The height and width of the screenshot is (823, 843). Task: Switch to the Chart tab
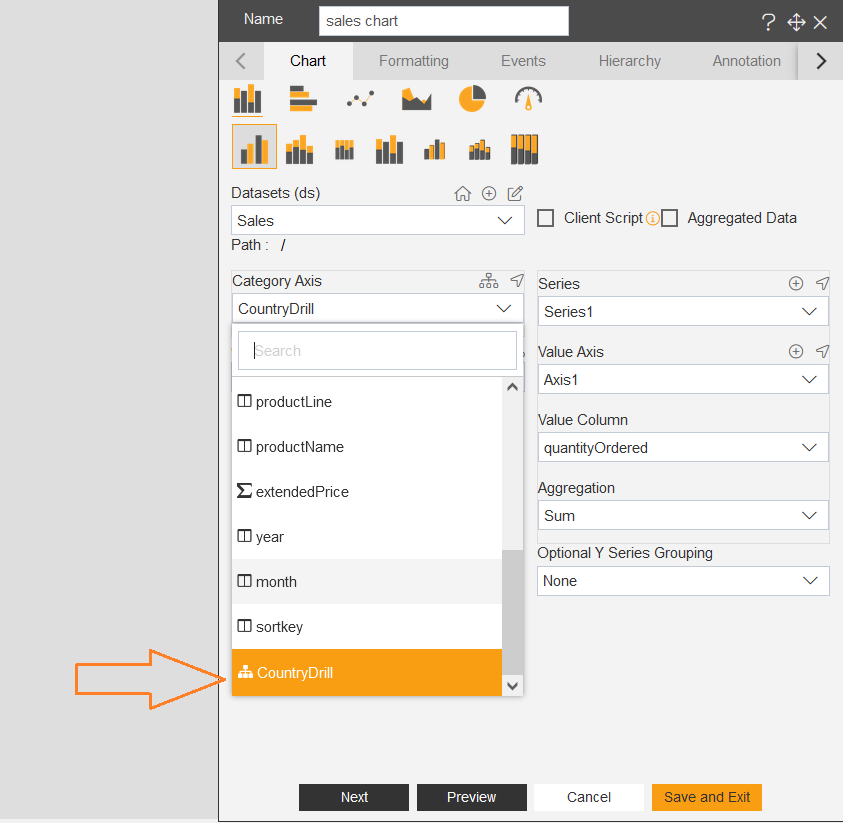[x=308, y=61]
